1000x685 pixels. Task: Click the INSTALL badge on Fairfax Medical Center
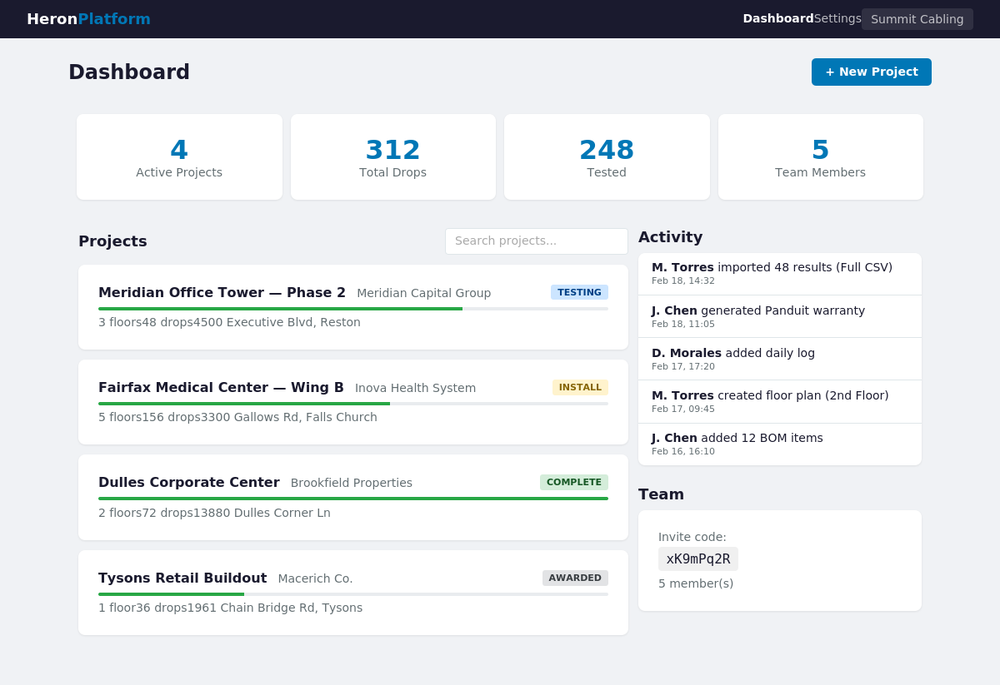(580, 387)
